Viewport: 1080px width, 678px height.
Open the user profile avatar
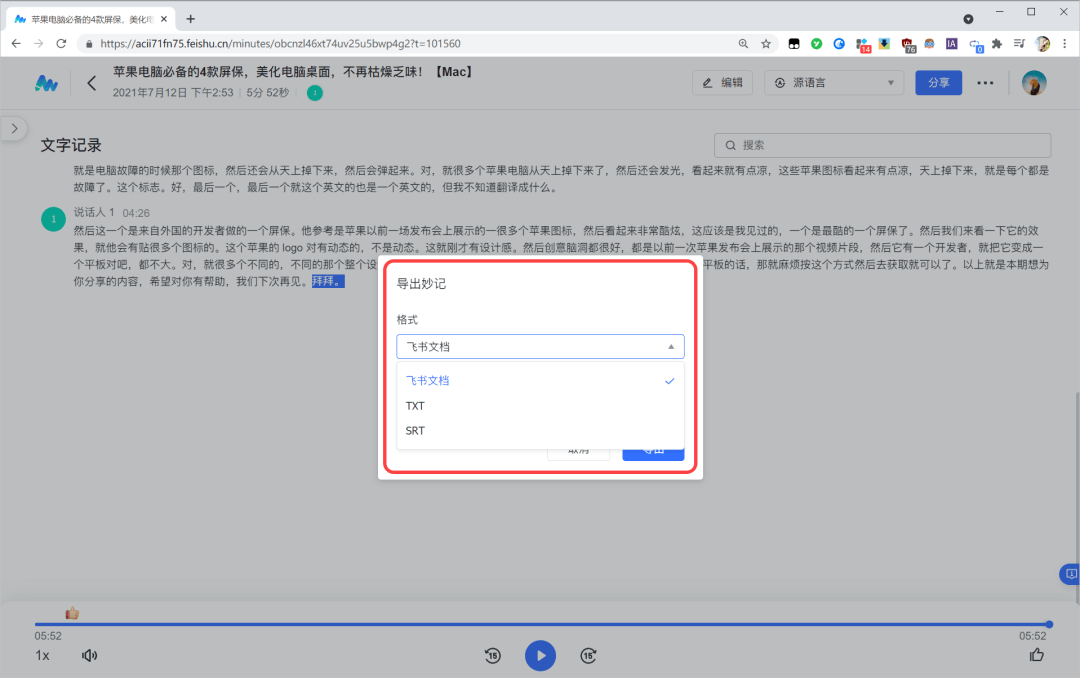(1033, 83)
